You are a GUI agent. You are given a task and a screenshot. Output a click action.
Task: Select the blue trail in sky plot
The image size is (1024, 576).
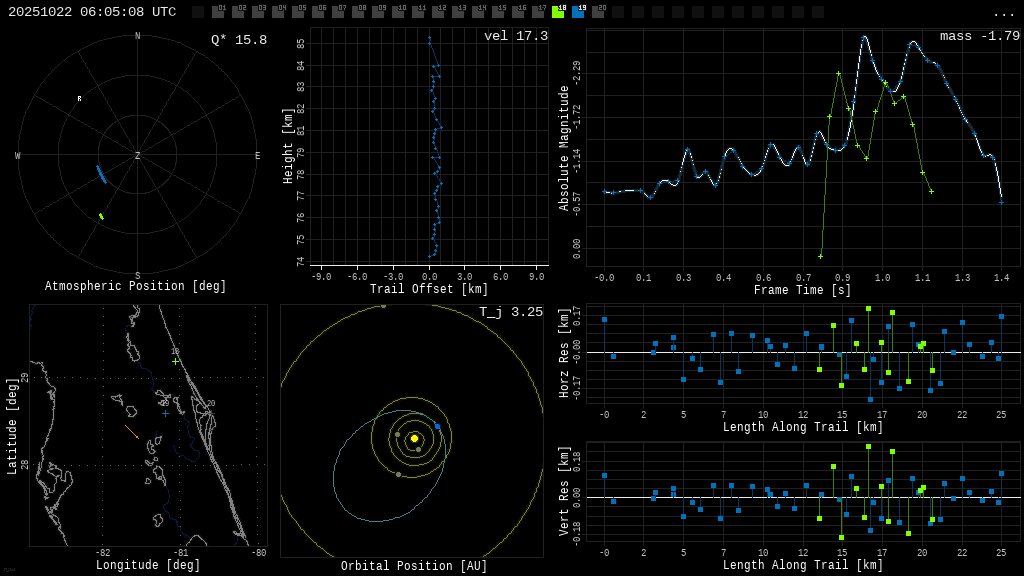(x=100, y=174)
